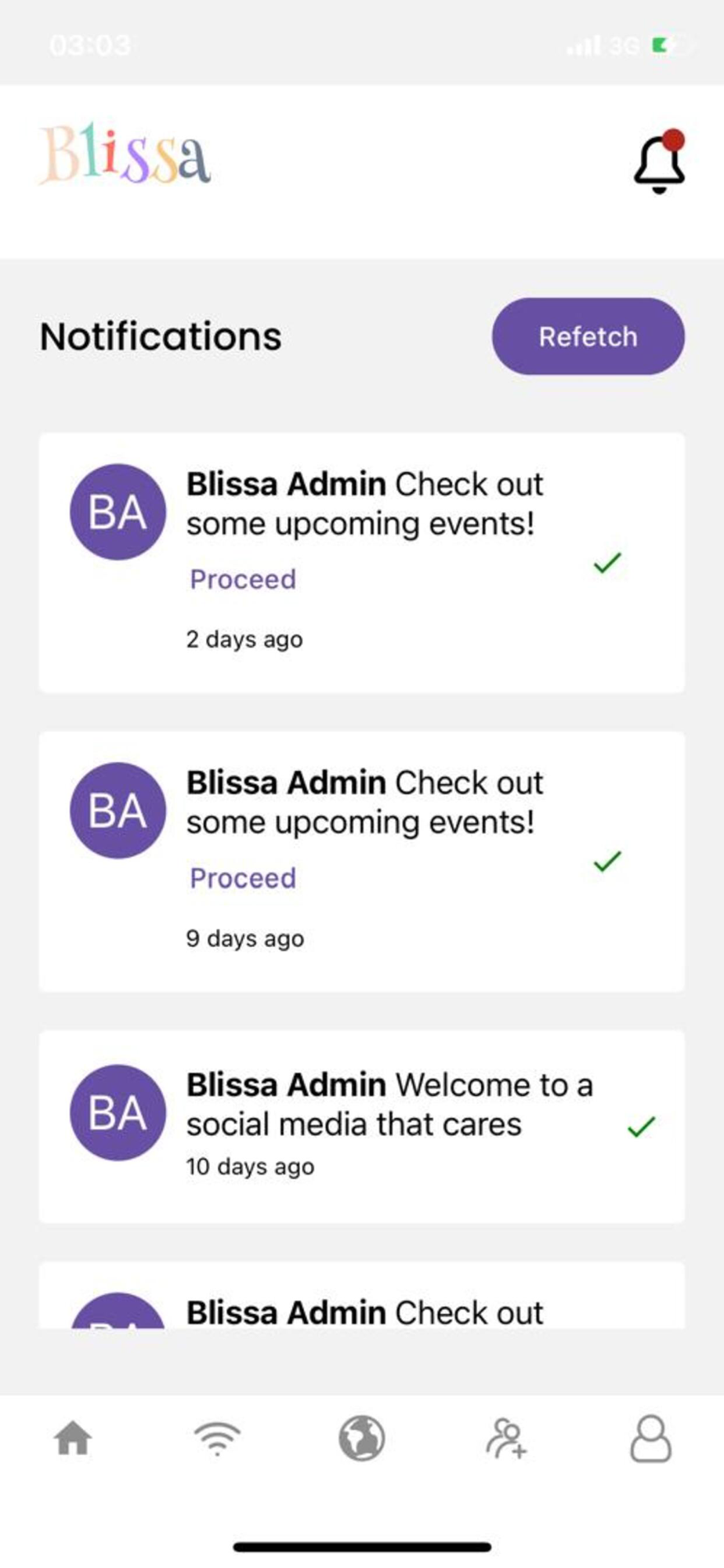Tap the BA avatar on the 2 days ago notification
The height and width of the screenshot is (1568, 724).
[x=118, y=512]
